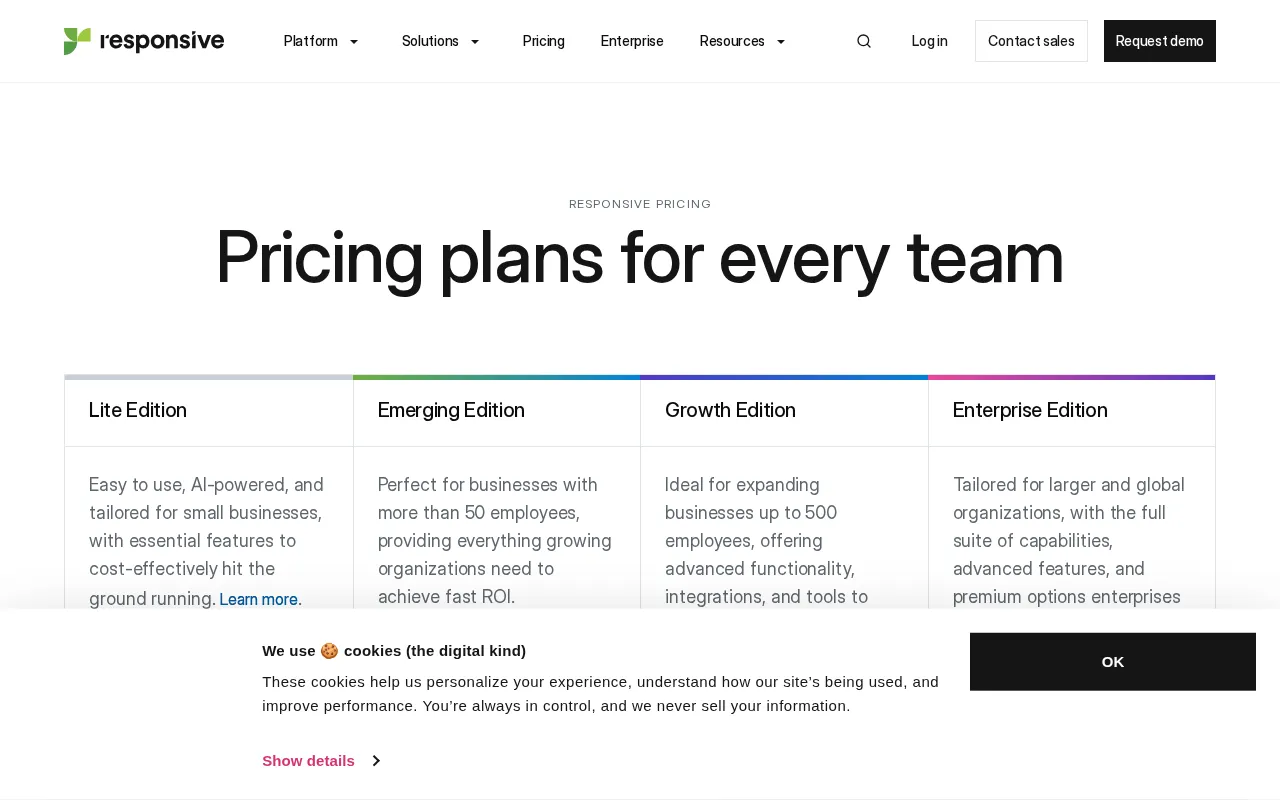
Task: Click the responsive wordmark text in header
Action: 162,41
